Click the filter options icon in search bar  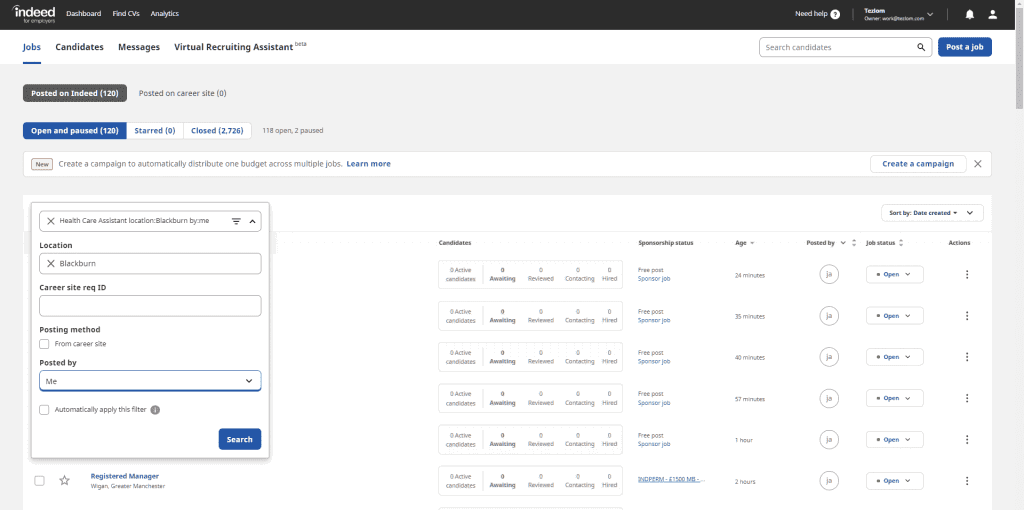237,221
